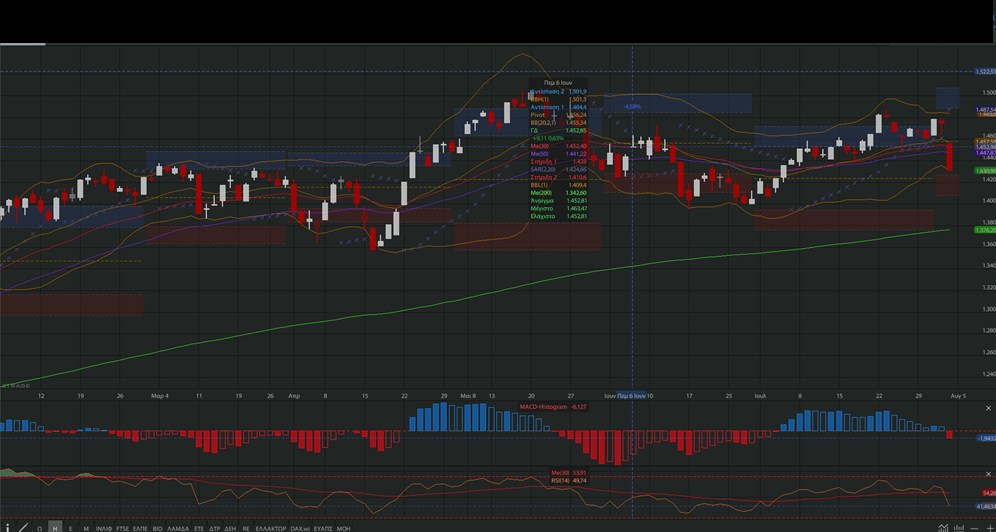
Task: Open the ΕΛΠΕ symbol tab
Action: [x=140, y=528]
